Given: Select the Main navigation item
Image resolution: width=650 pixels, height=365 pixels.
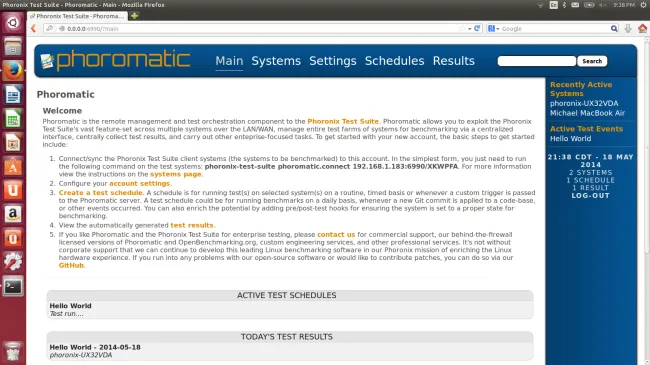Looking at the screenshot, I should [229, 61].
